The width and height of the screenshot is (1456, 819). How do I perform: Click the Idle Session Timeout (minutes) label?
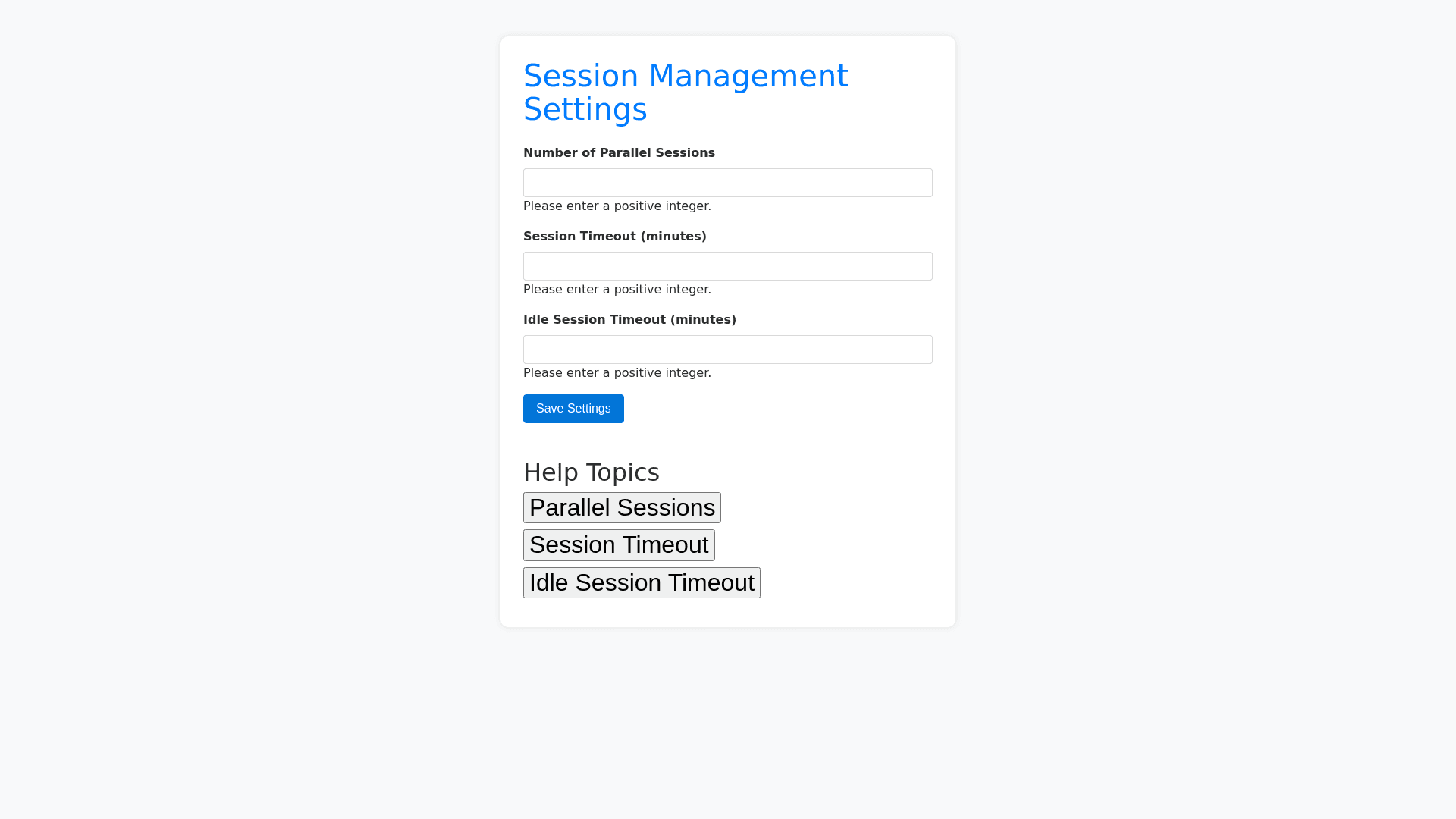coord(629,320)
